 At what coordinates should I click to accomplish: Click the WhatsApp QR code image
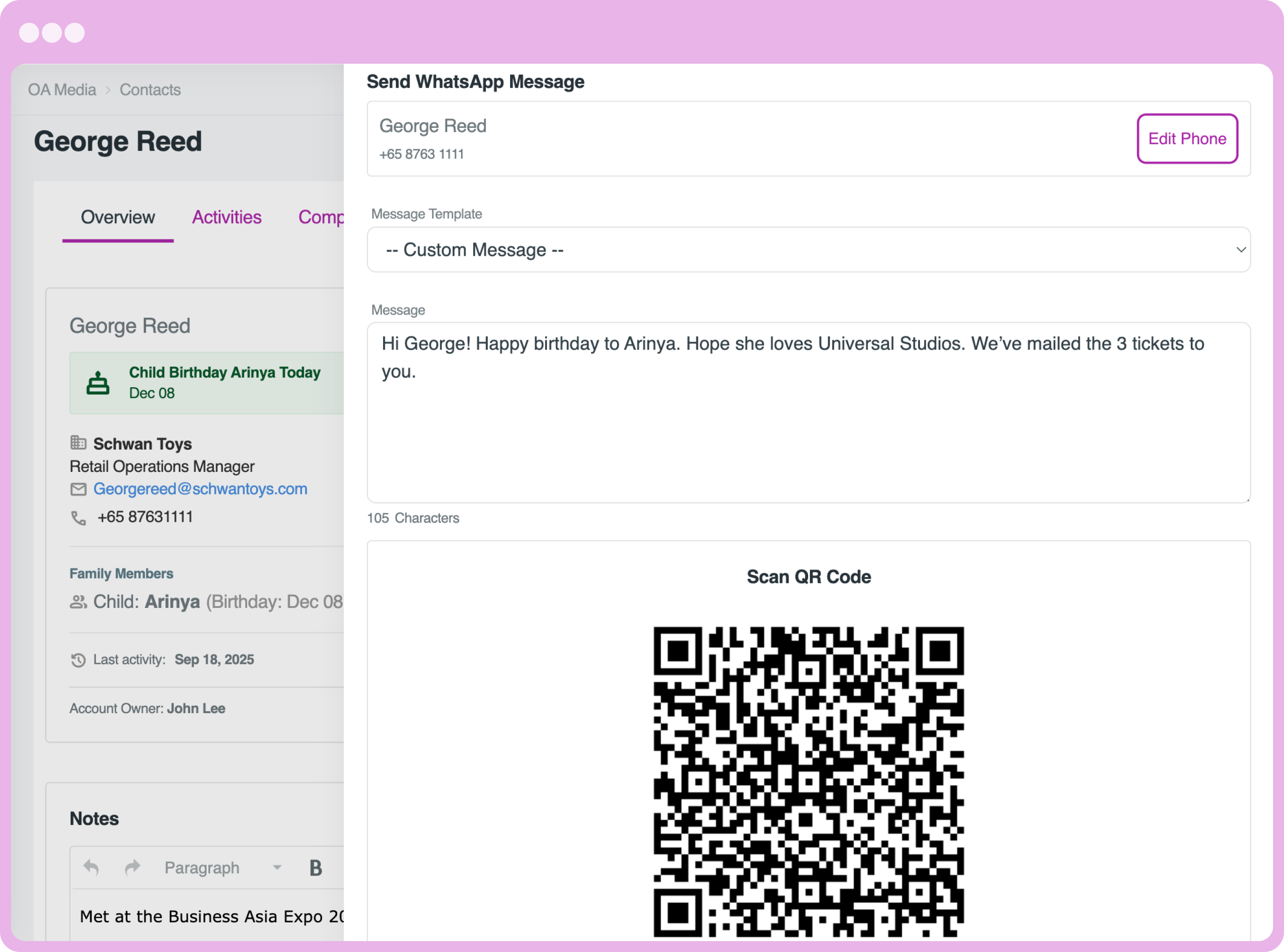point(808,781)
